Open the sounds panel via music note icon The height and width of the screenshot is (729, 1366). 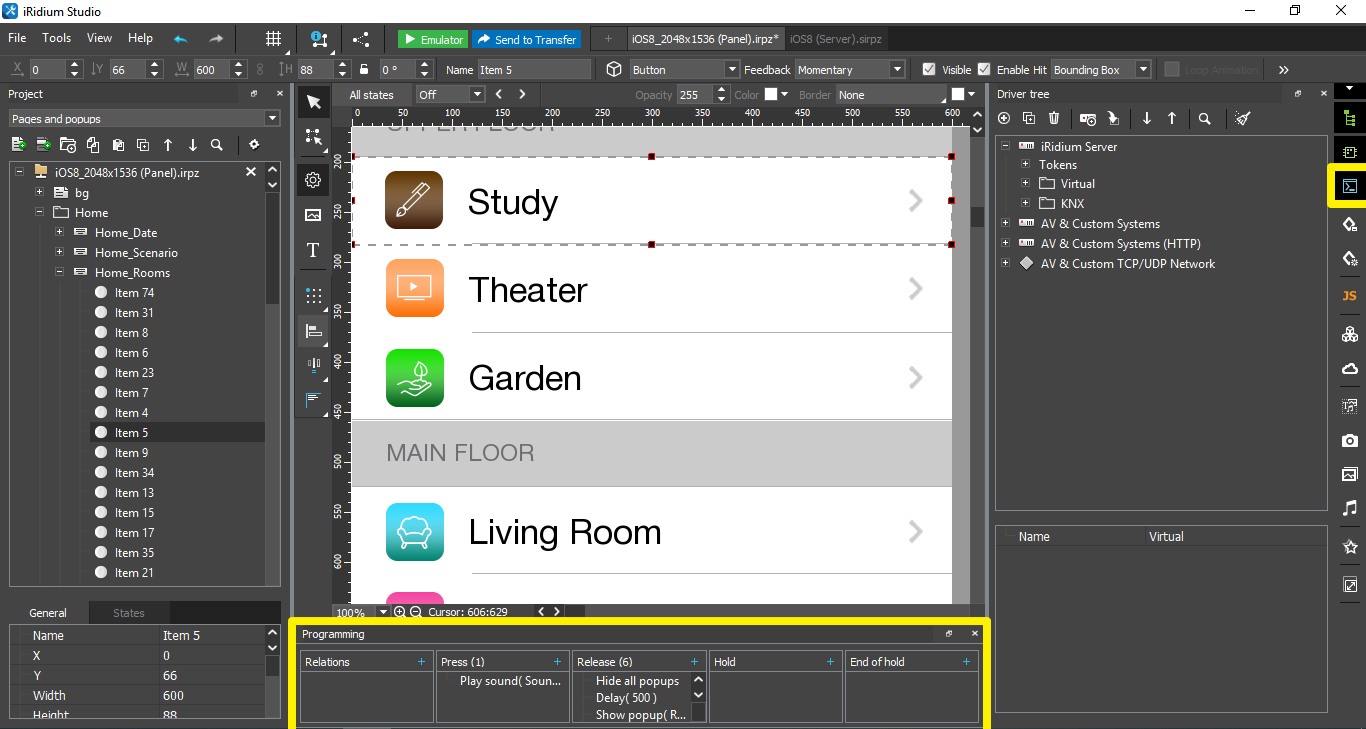click(x=1349, y=508)
